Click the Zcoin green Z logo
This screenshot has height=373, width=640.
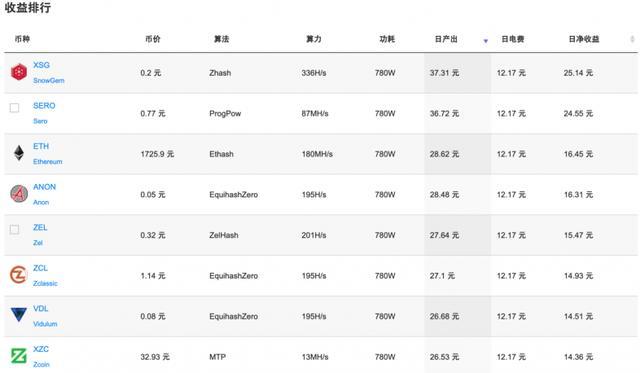[x=19, y=356]
